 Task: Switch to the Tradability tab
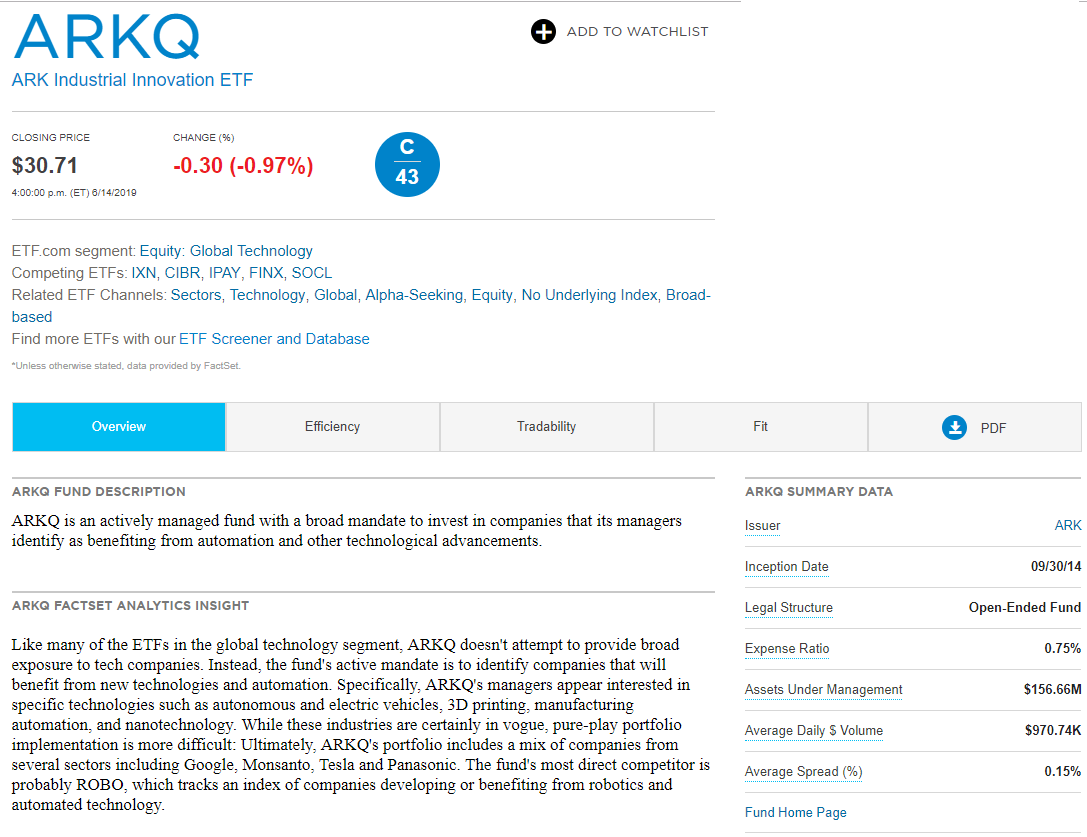[x=546, y=426]
